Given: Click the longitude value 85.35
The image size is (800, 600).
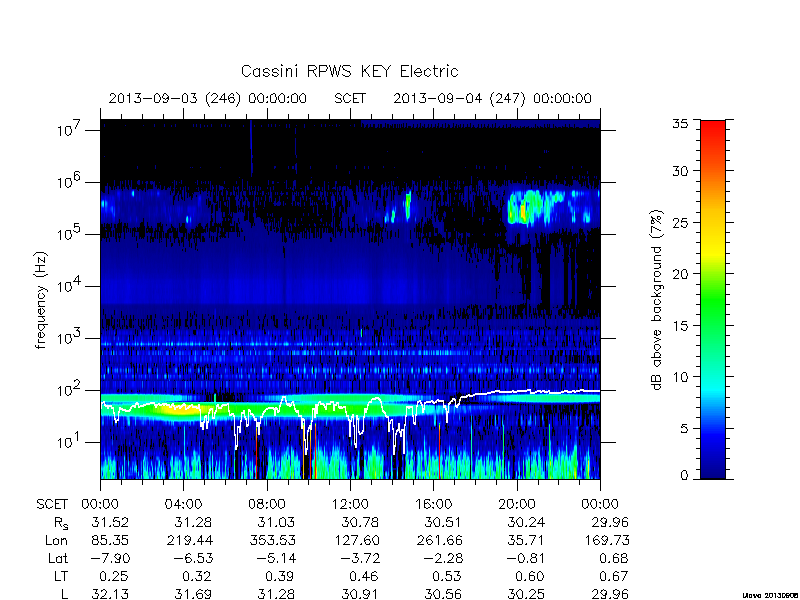Looking at the screenshot, I should tap(110, 540).
